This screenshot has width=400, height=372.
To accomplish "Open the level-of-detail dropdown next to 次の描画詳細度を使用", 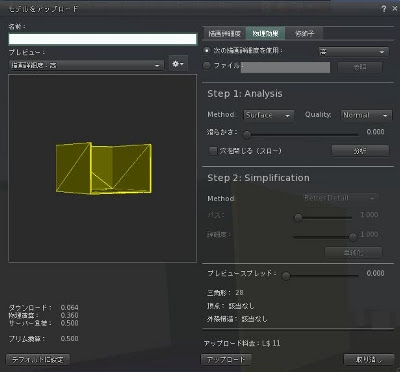I will click(354, 52).
